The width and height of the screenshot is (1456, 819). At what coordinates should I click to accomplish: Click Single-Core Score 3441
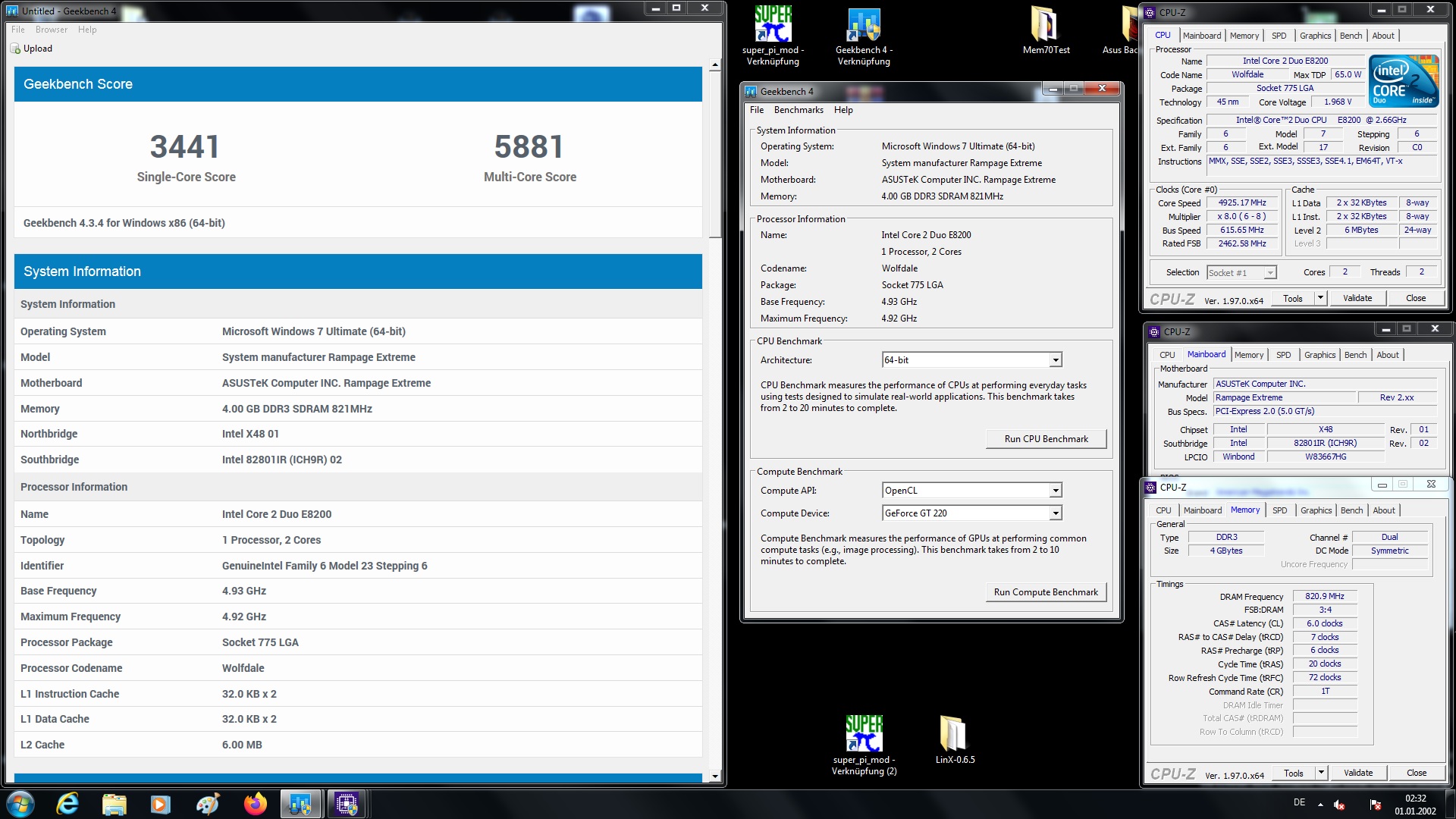185,146
